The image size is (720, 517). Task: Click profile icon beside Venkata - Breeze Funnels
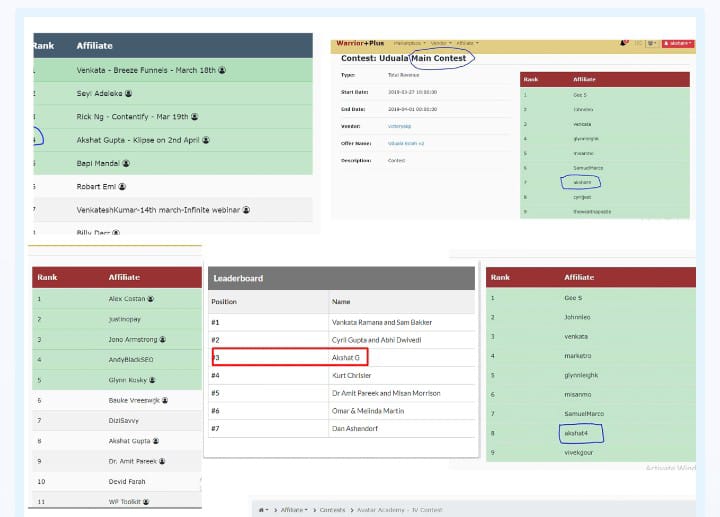coord(222,71)
